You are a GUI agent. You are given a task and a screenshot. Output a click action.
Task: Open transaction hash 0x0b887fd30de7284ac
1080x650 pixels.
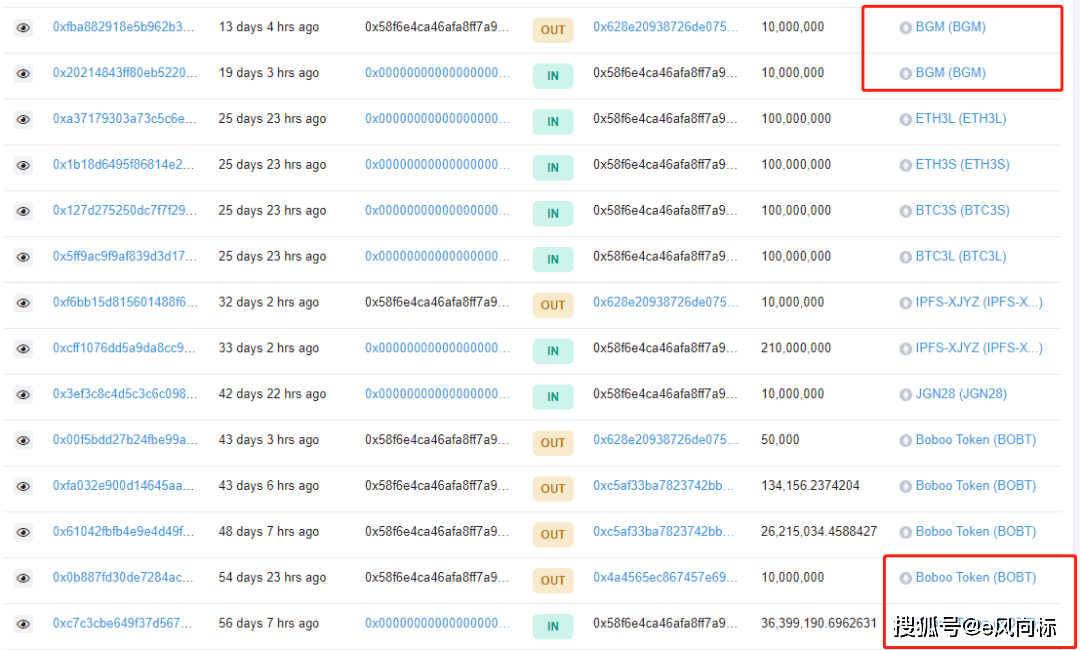125,577
